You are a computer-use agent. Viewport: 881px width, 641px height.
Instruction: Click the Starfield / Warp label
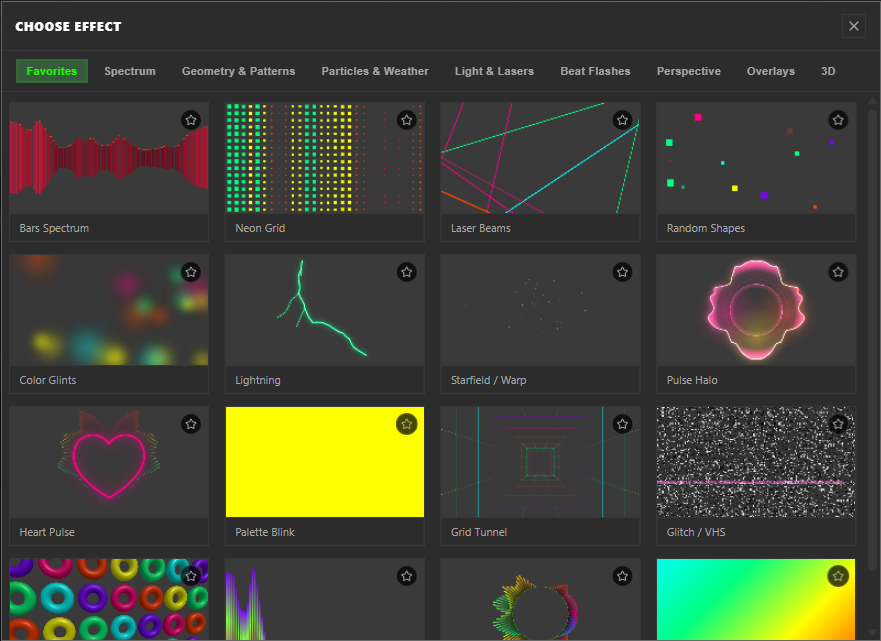click(x=488, y=380)
